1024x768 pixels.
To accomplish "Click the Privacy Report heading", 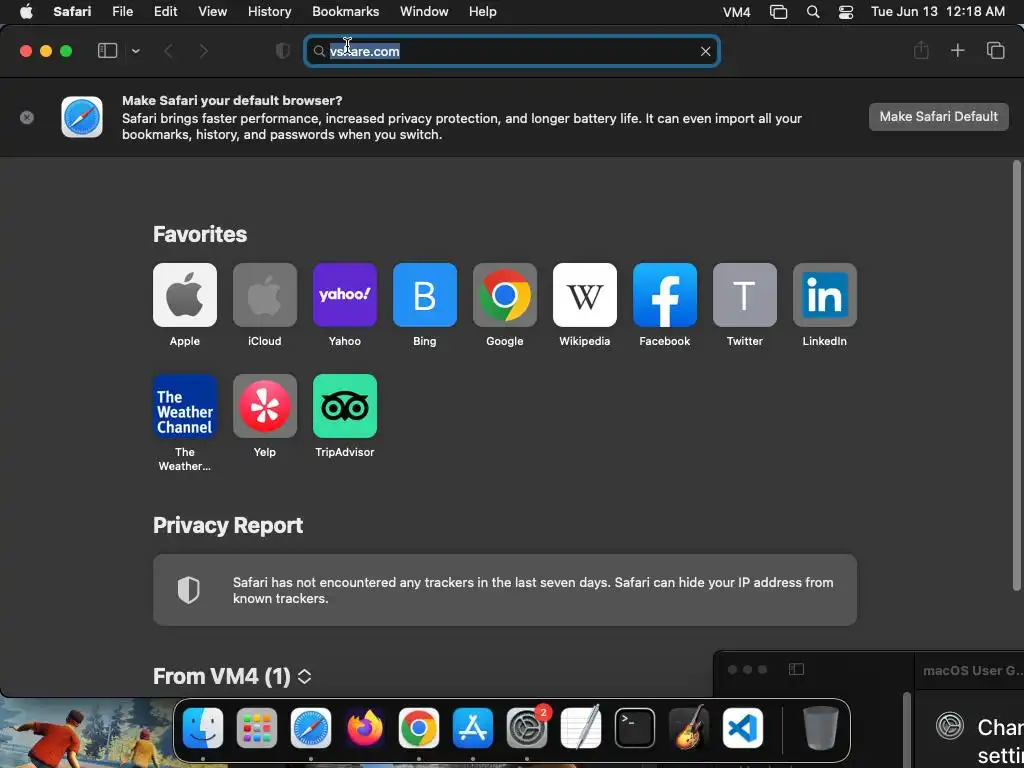I will coord(228,525).
